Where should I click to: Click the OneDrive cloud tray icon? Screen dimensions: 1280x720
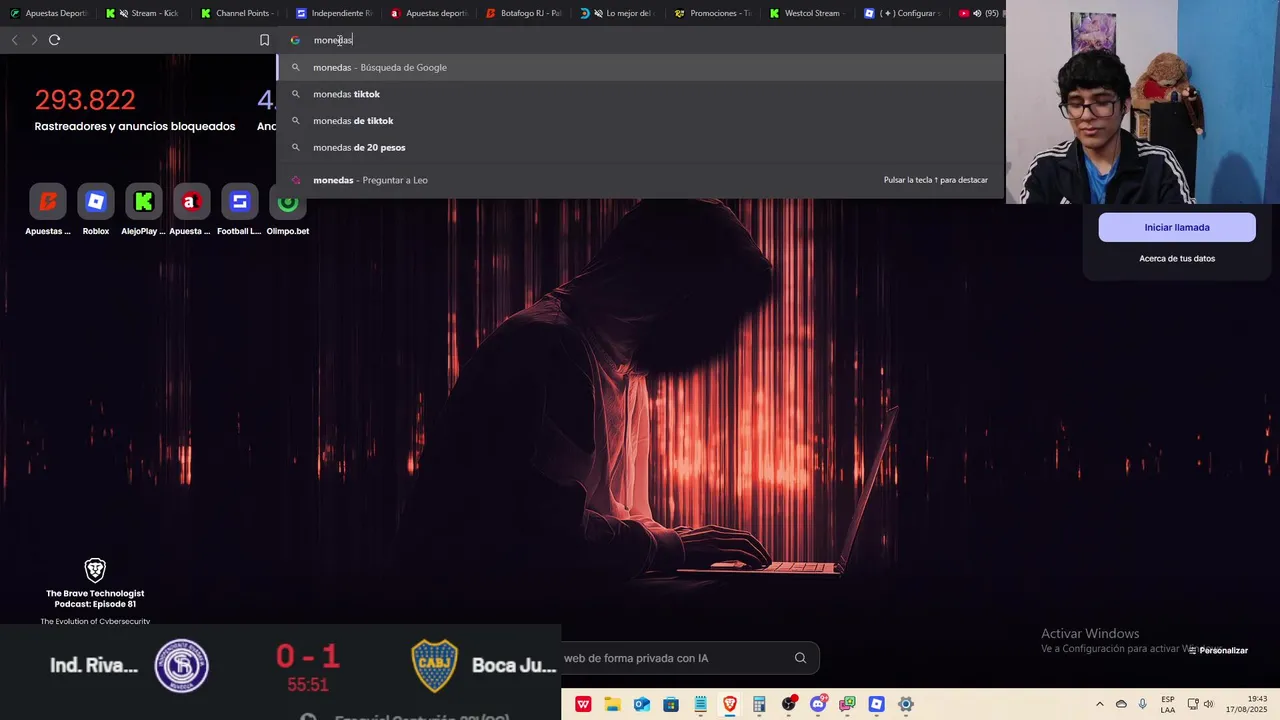[1121, 704]
